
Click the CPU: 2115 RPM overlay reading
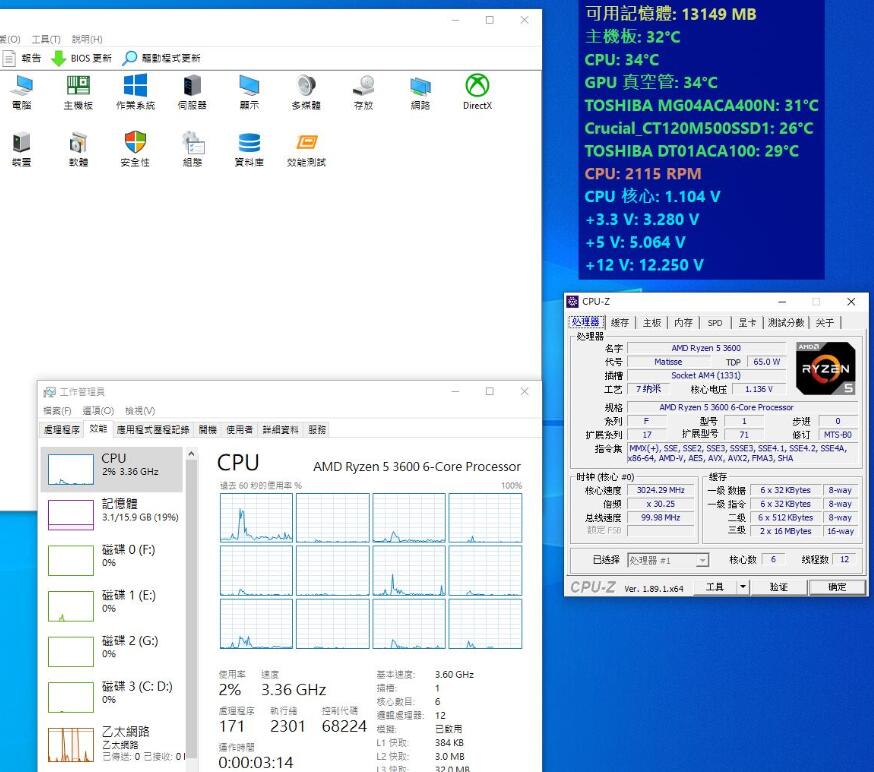pos(643,173)
